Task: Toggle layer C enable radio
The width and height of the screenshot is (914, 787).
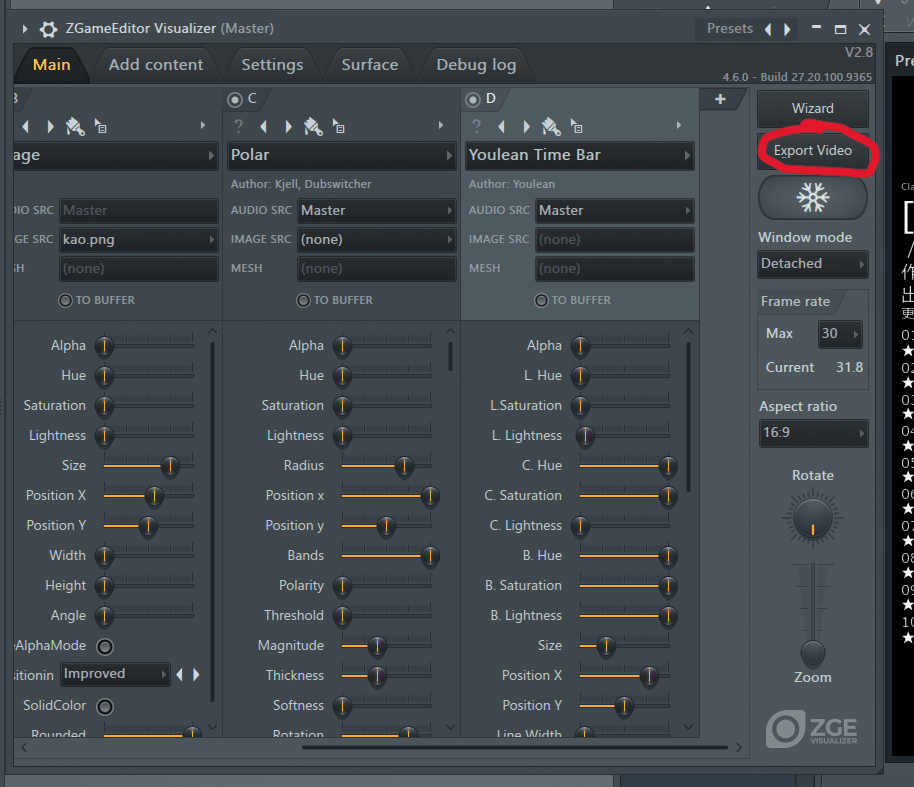Action: 235,100
